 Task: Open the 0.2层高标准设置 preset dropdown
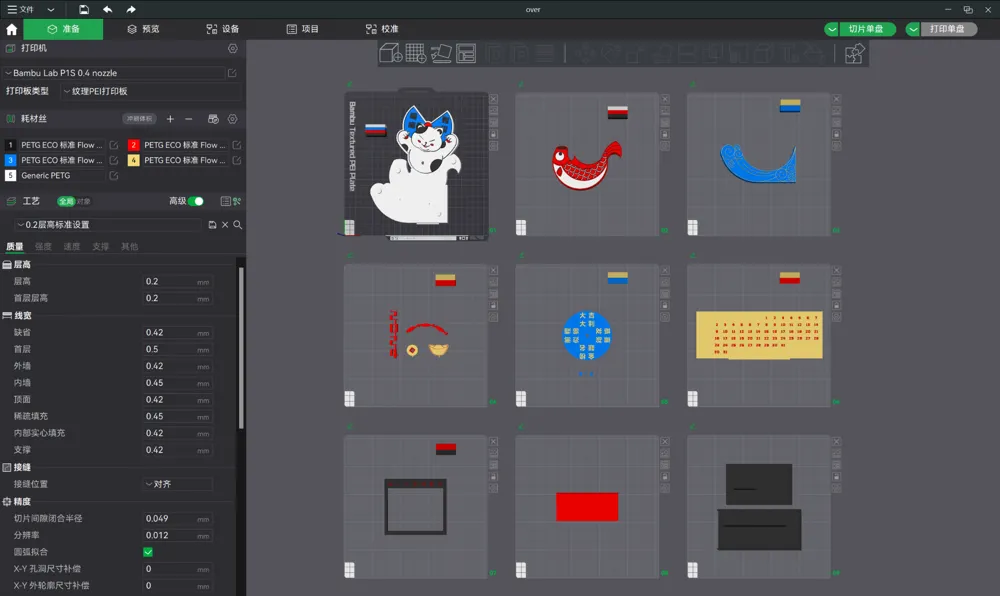coord(107,225)
